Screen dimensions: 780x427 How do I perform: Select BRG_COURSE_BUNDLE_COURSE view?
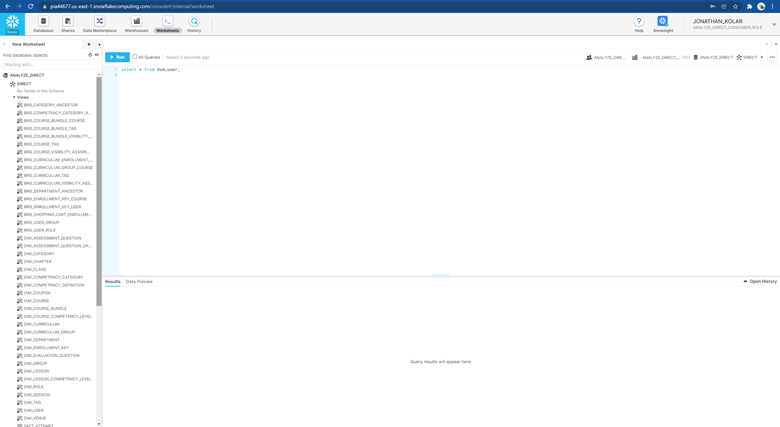(x=54, y=120)
